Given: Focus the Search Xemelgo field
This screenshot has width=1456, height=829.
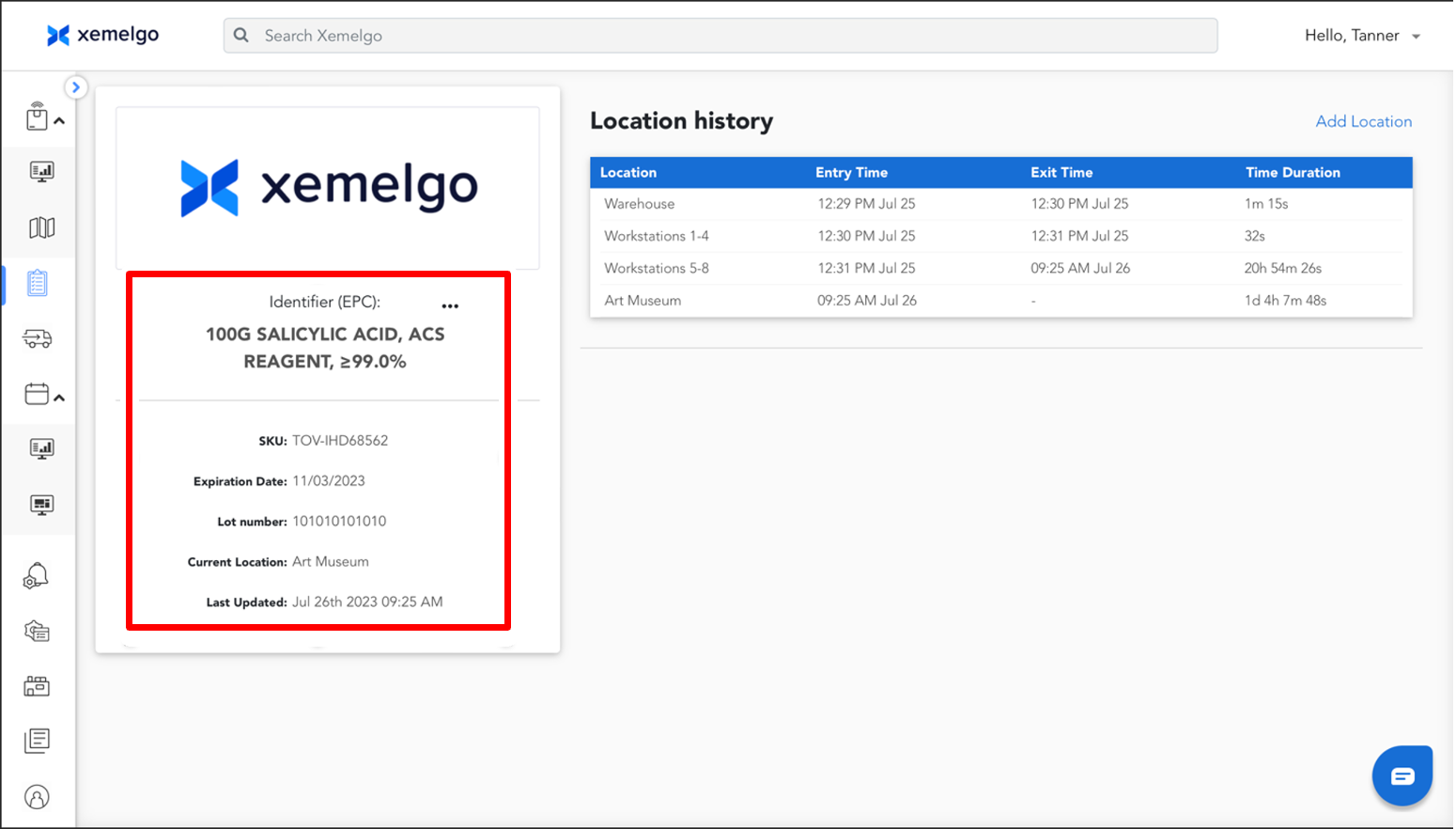Looking at the screenshot, I should (x=720, y=35).
